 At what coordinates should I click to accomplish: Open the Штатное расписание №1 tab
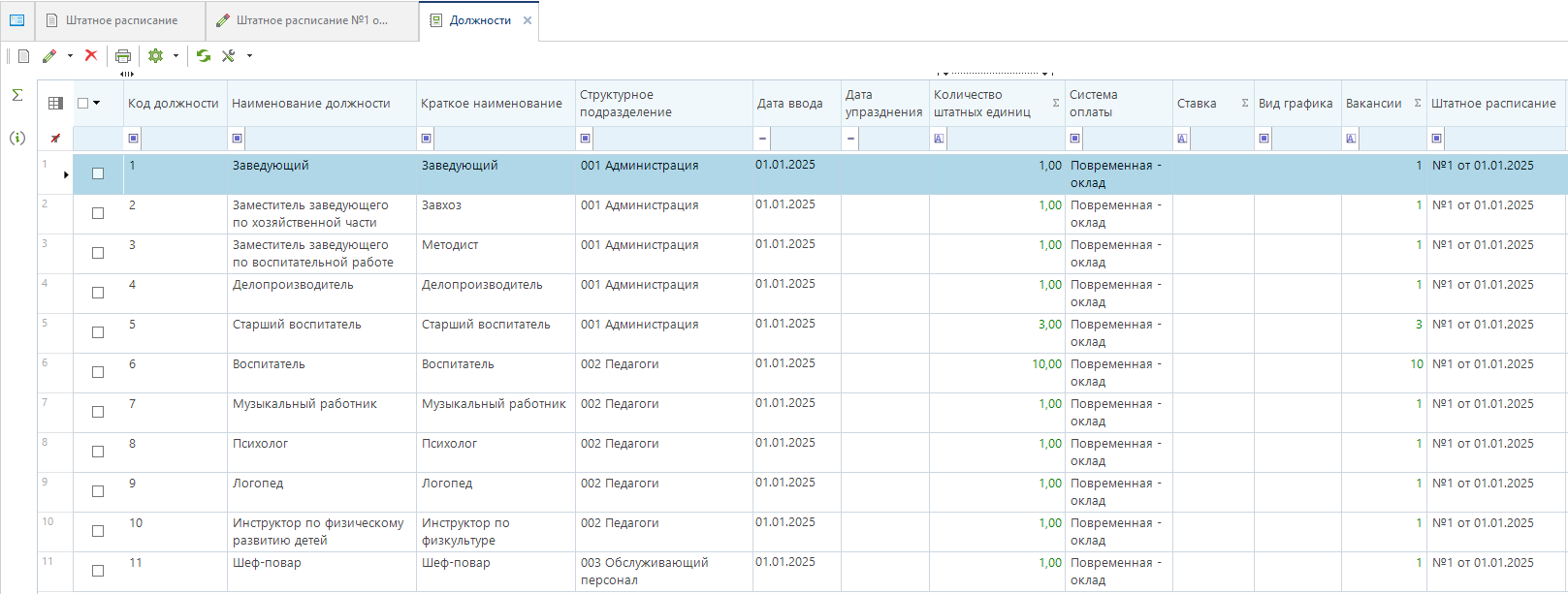pos(310,20)
